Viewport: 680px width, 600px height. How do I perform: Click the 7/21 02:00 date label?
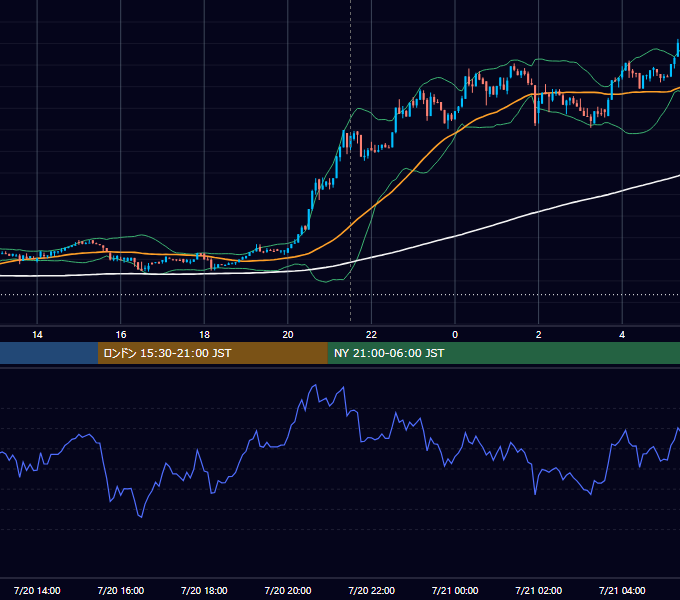point(539,590)
